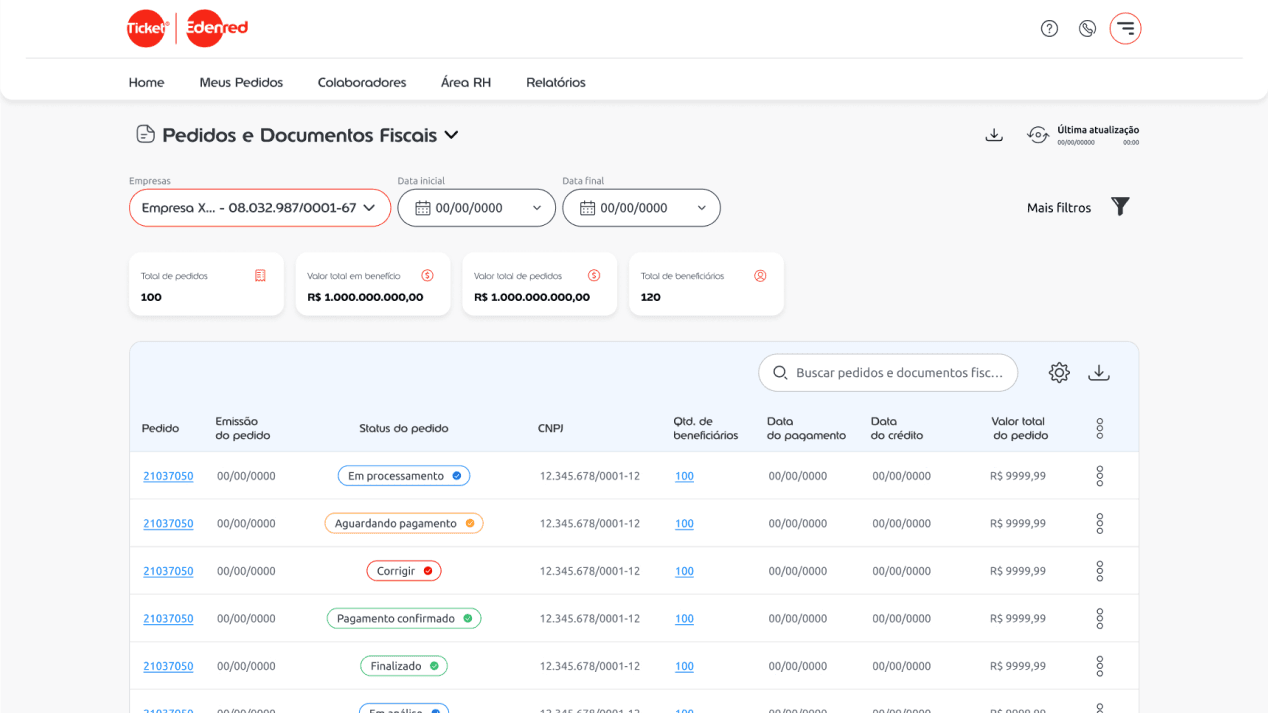This screenshot has height=713, width=1268.
Task: Click the Mais filtros button
Action: pos(1059,207)
